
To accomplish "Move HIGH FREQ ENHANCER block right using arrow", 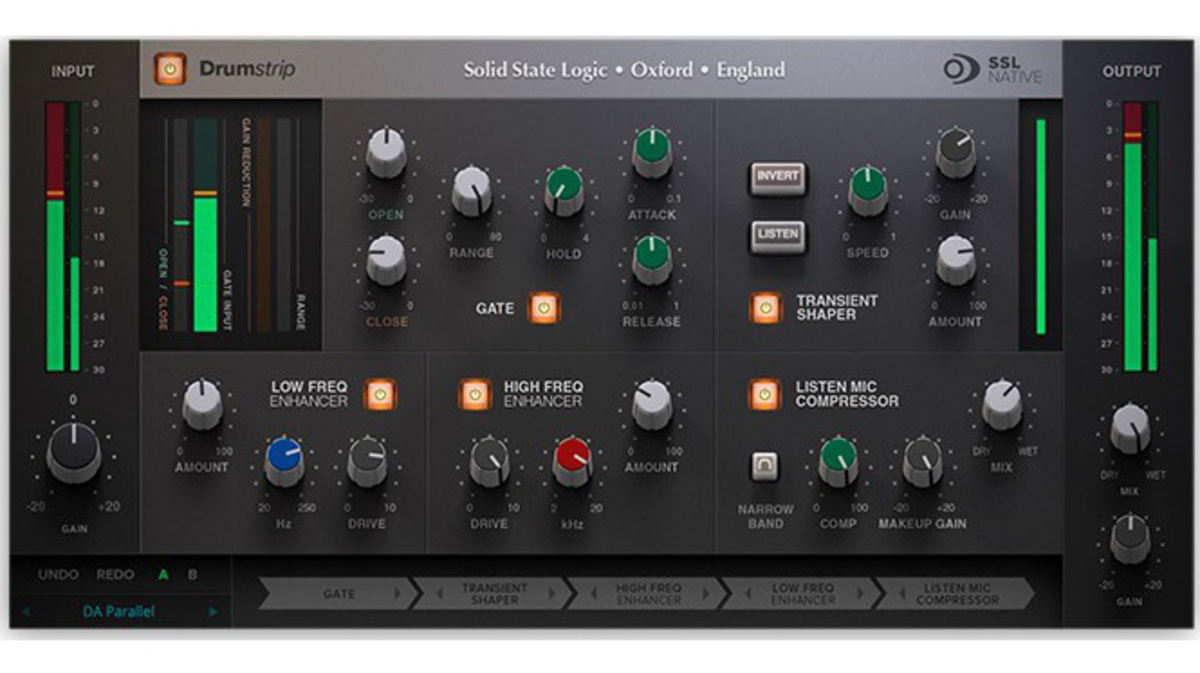I will tap(705, 594).
